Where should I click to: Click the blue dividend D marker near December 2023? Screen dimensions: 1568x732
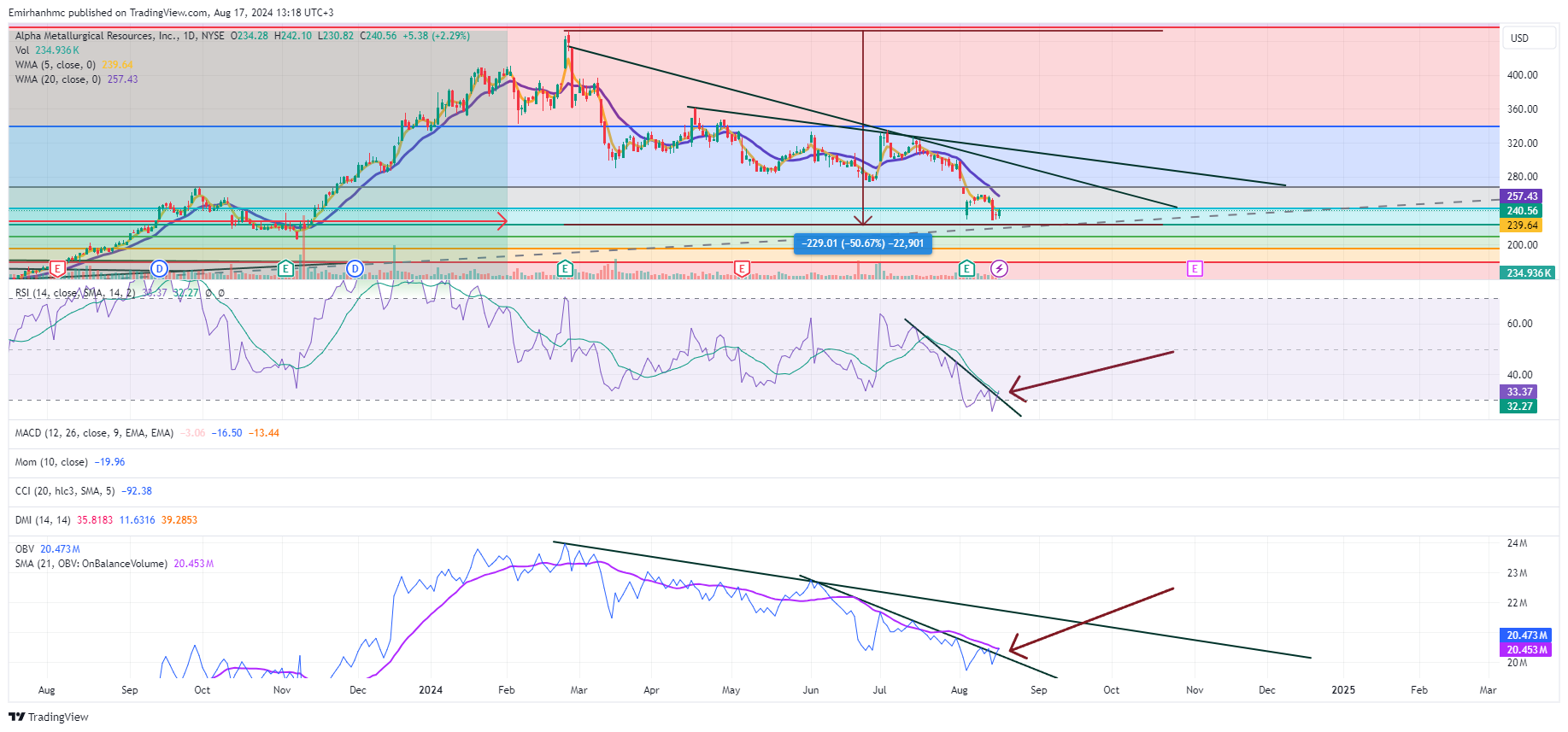point(355,269)
